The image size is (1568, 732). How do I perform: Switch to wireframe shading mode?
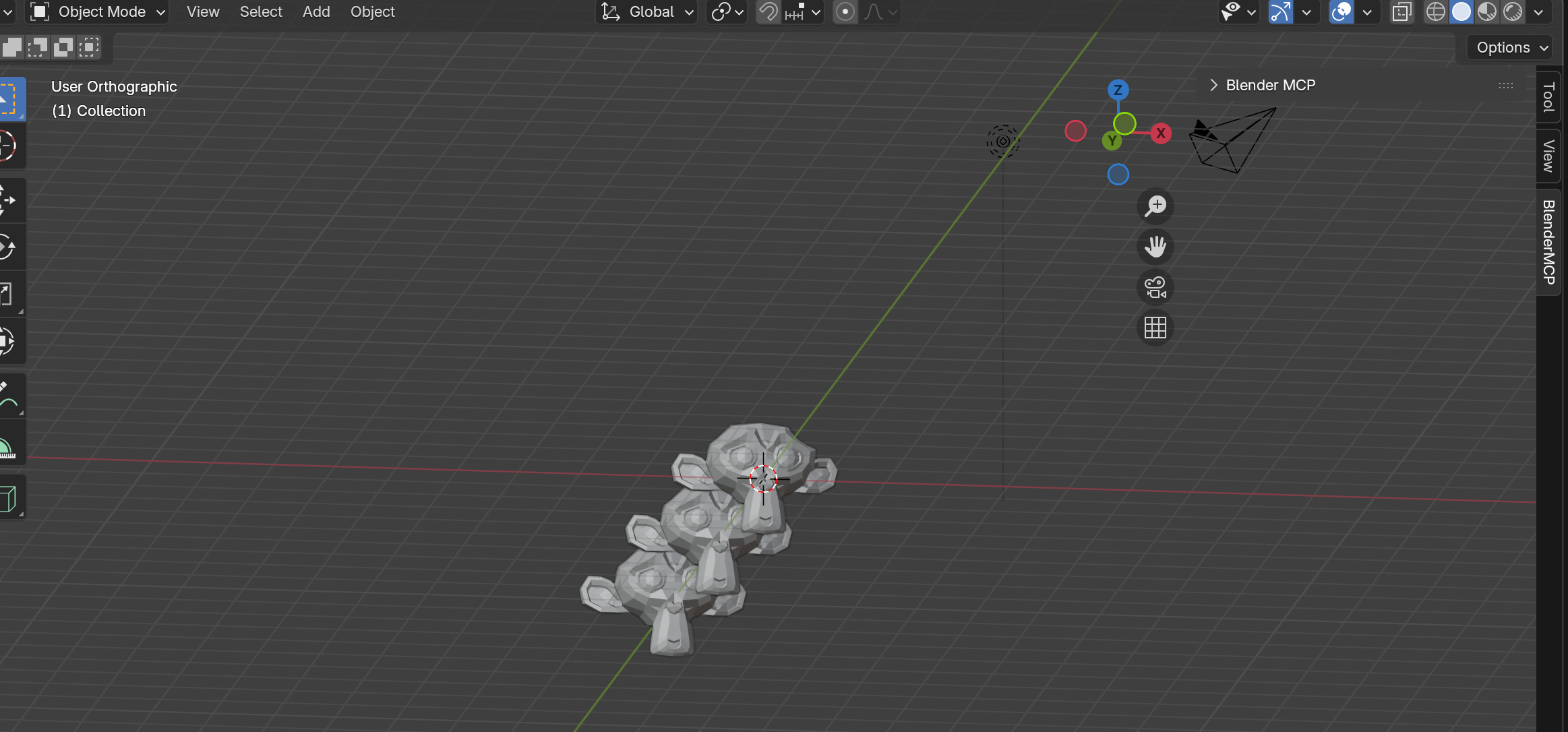pyautogui.click(x=1437, y=12)
